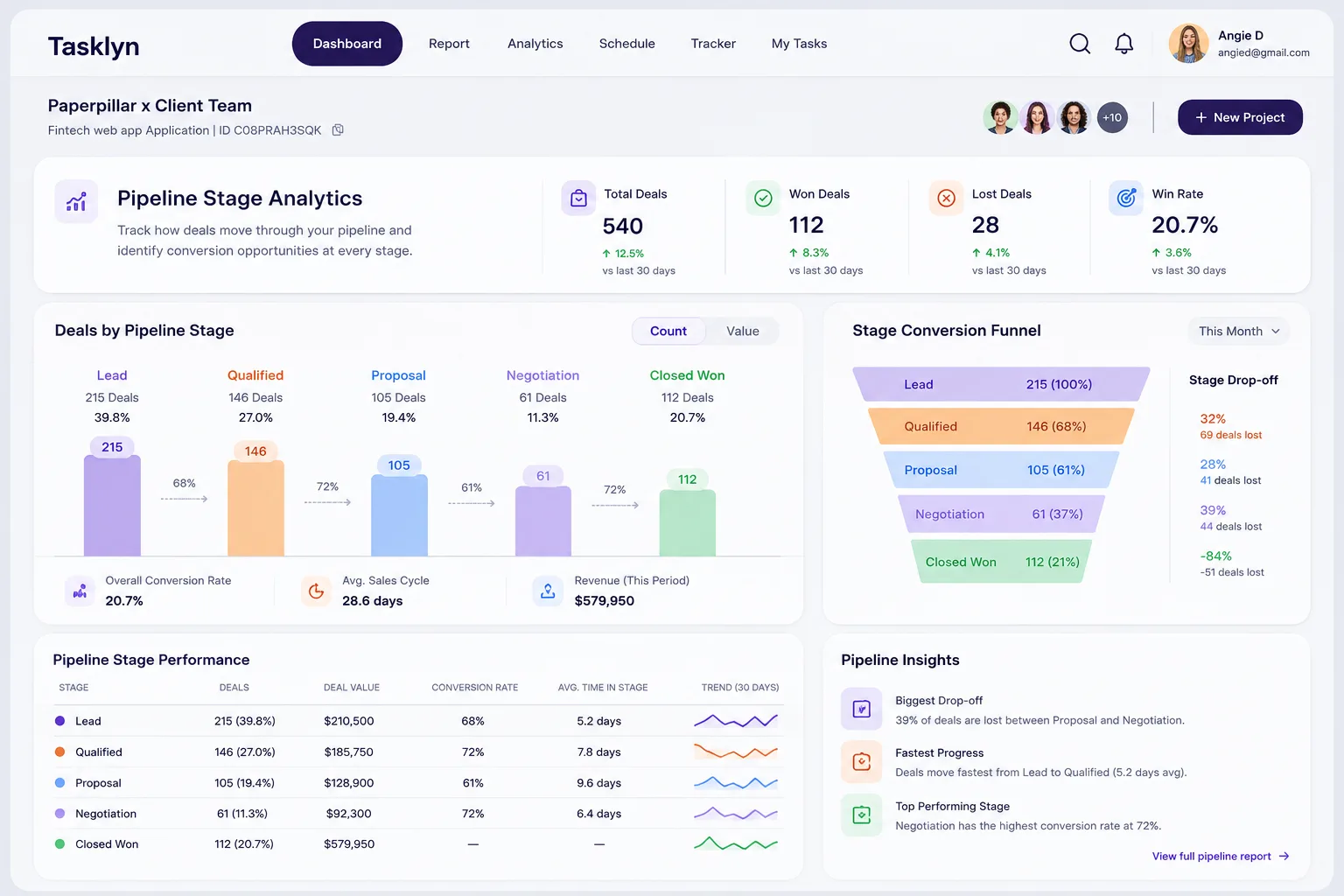Switch chart to Count view
Image resolution: width=1344 pixels, height=896 pixels.
(x=668, y=331)
